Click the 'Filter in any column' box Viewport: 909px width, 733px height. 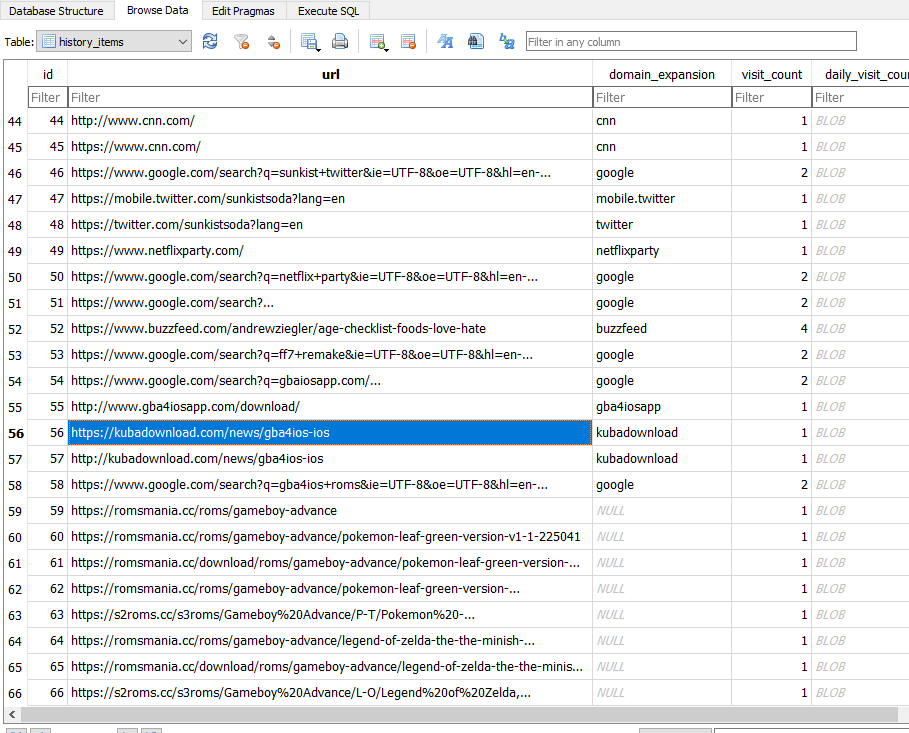click(x=690, y=42)
